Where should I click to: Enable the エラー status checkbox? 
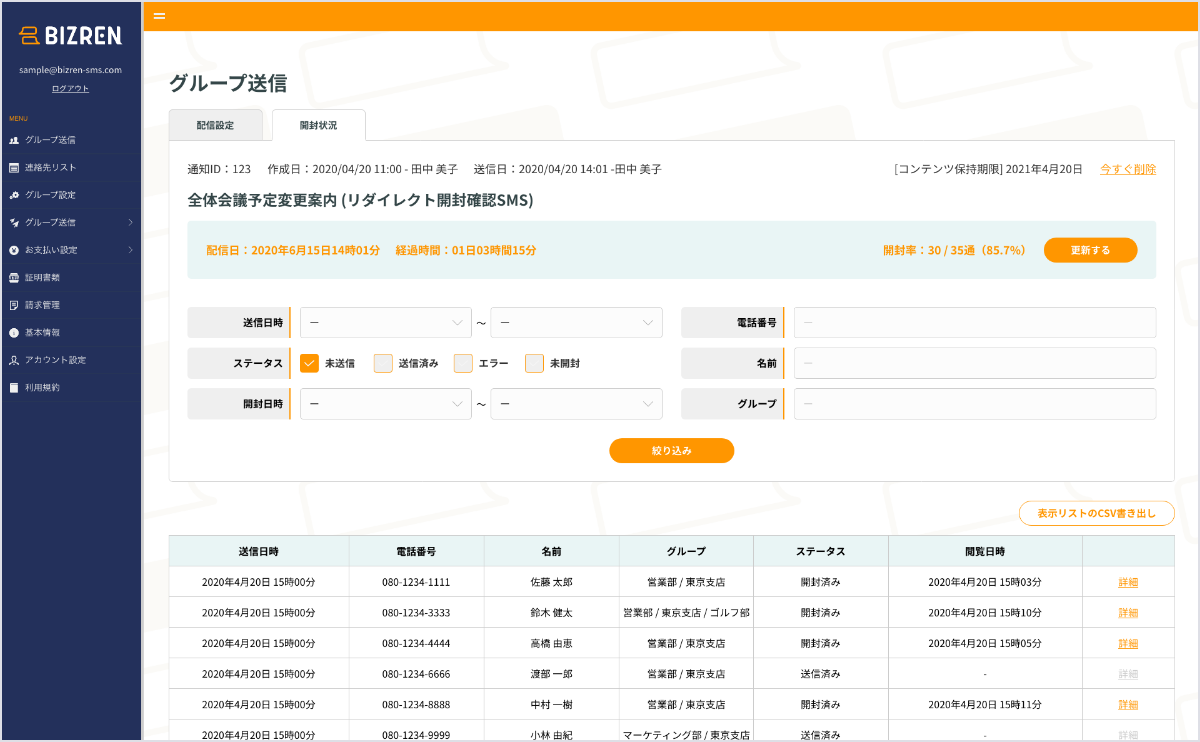[463, 363]
